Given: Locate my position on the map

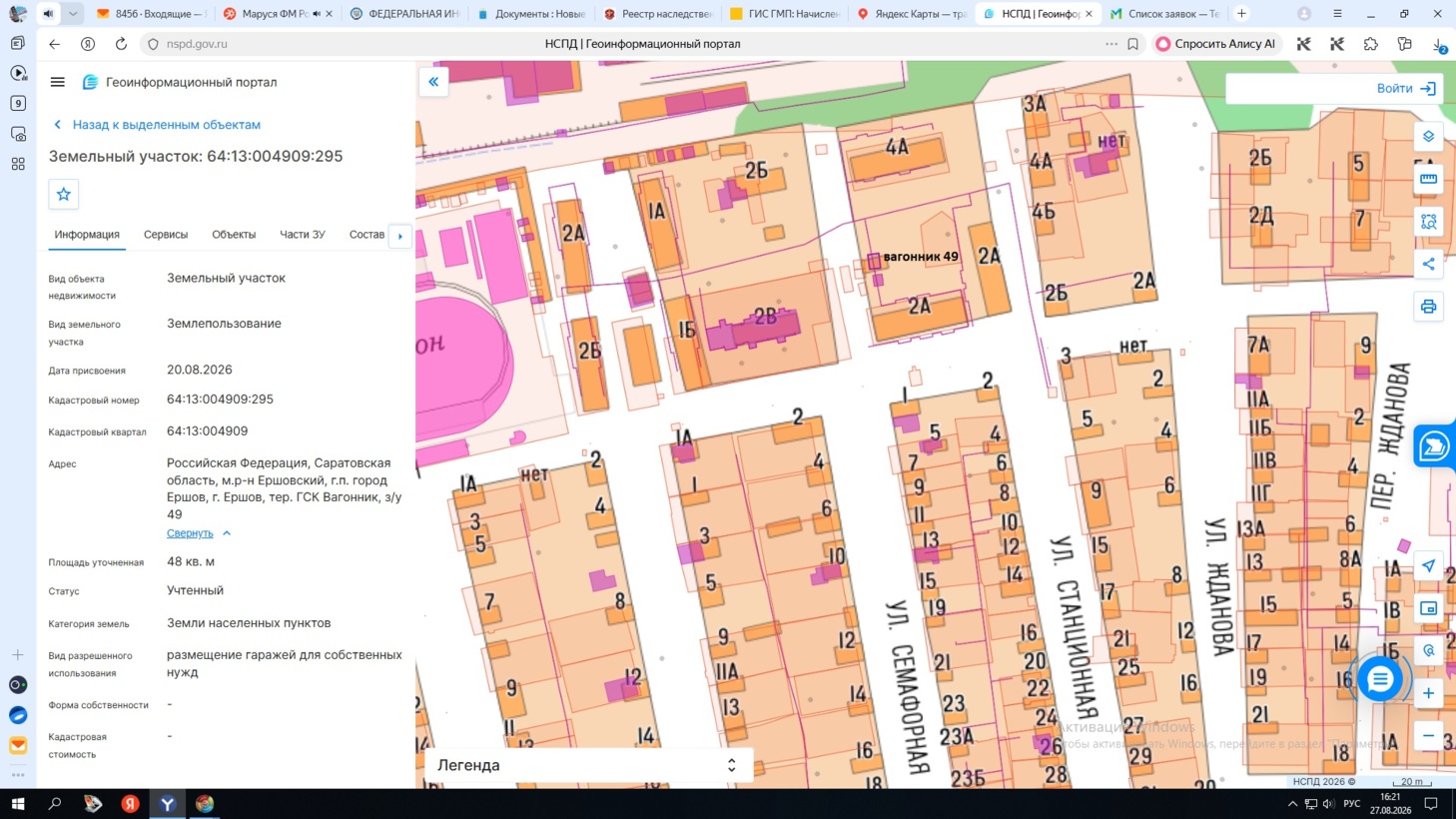Looking at the screenshot, I should pos(1429,566).
